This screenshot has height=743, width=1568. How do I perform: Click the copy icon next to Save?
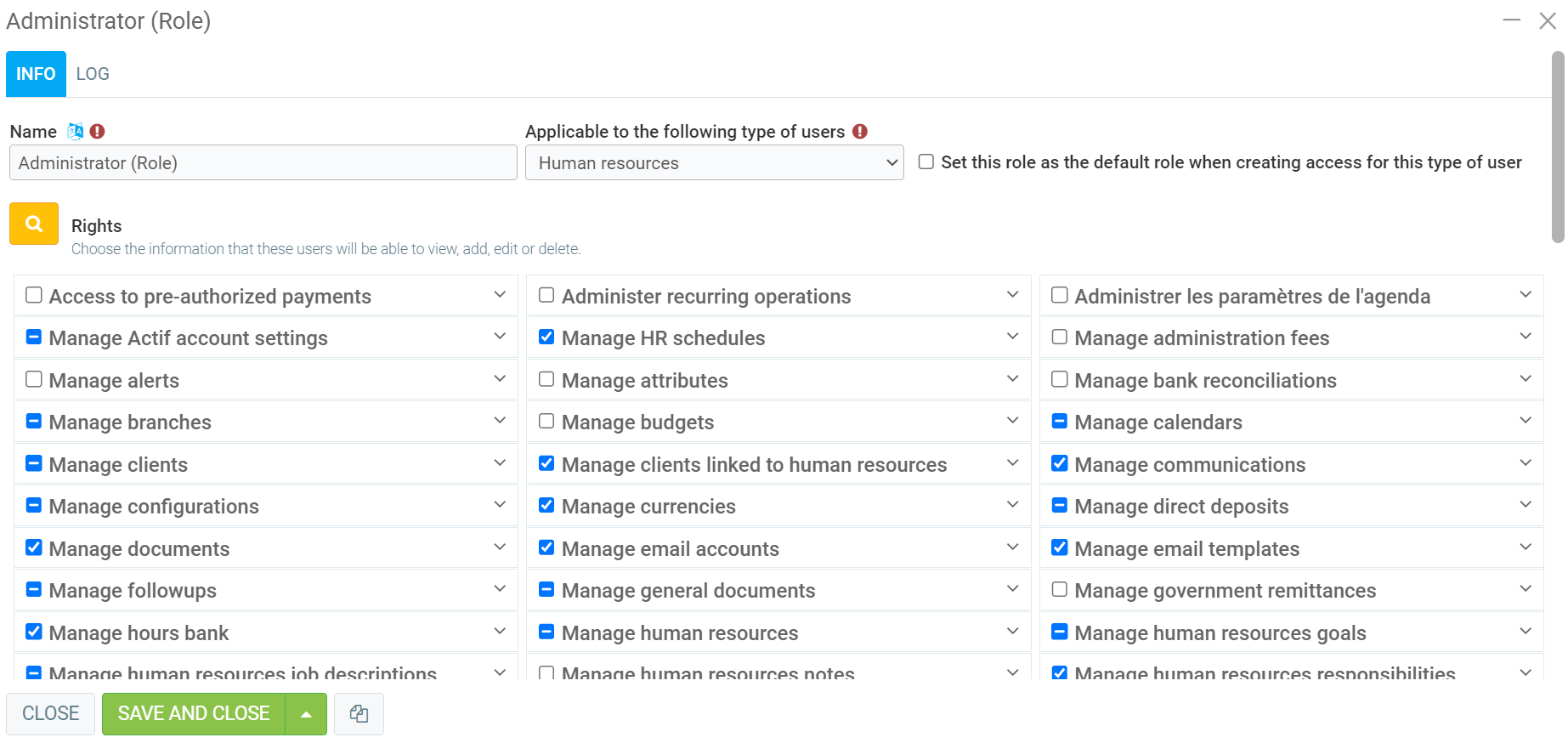(x=359, y=714)
